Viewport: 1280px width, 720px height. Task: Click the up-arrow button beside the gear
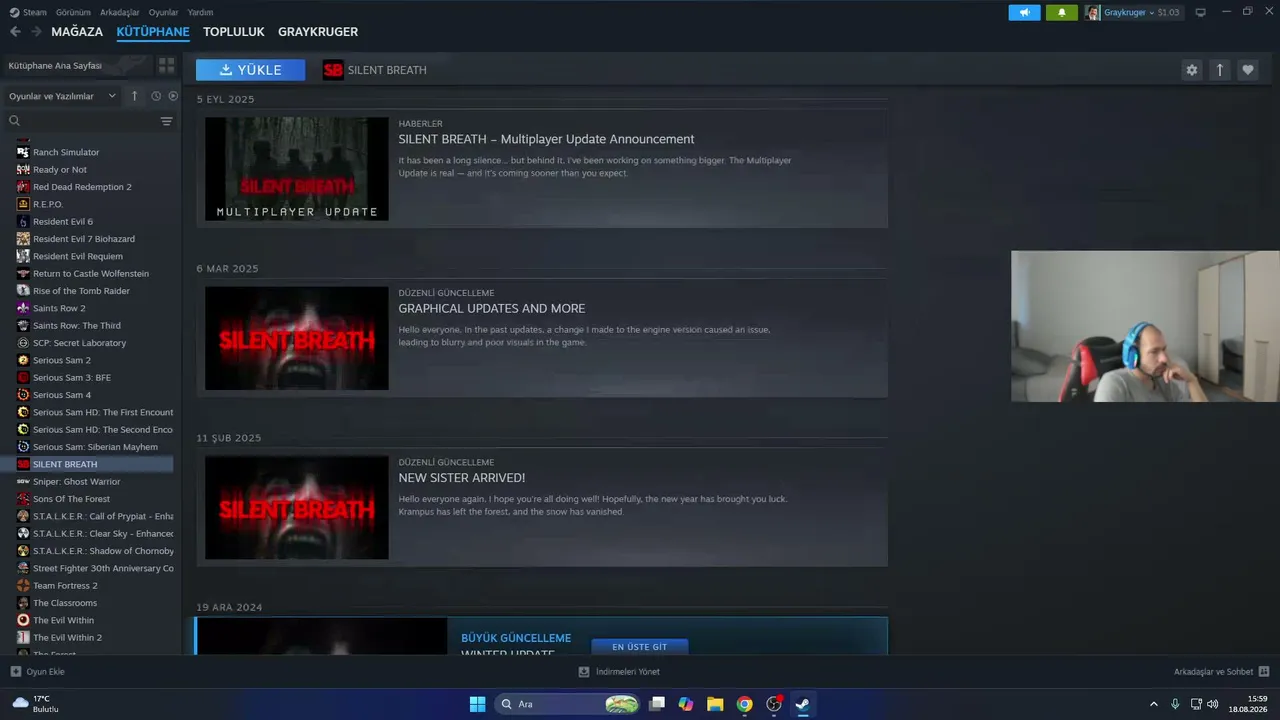coord(1219,70)
